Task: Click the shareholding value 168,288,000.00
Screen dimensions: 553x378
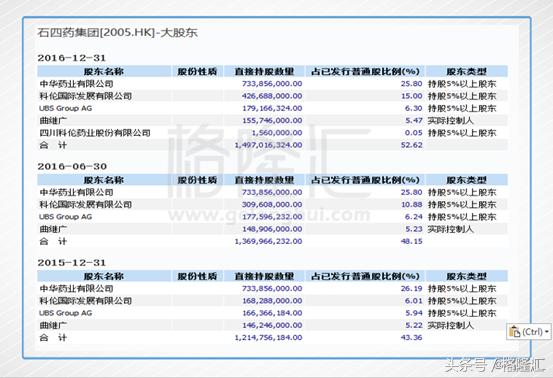Action: (272, 301)
